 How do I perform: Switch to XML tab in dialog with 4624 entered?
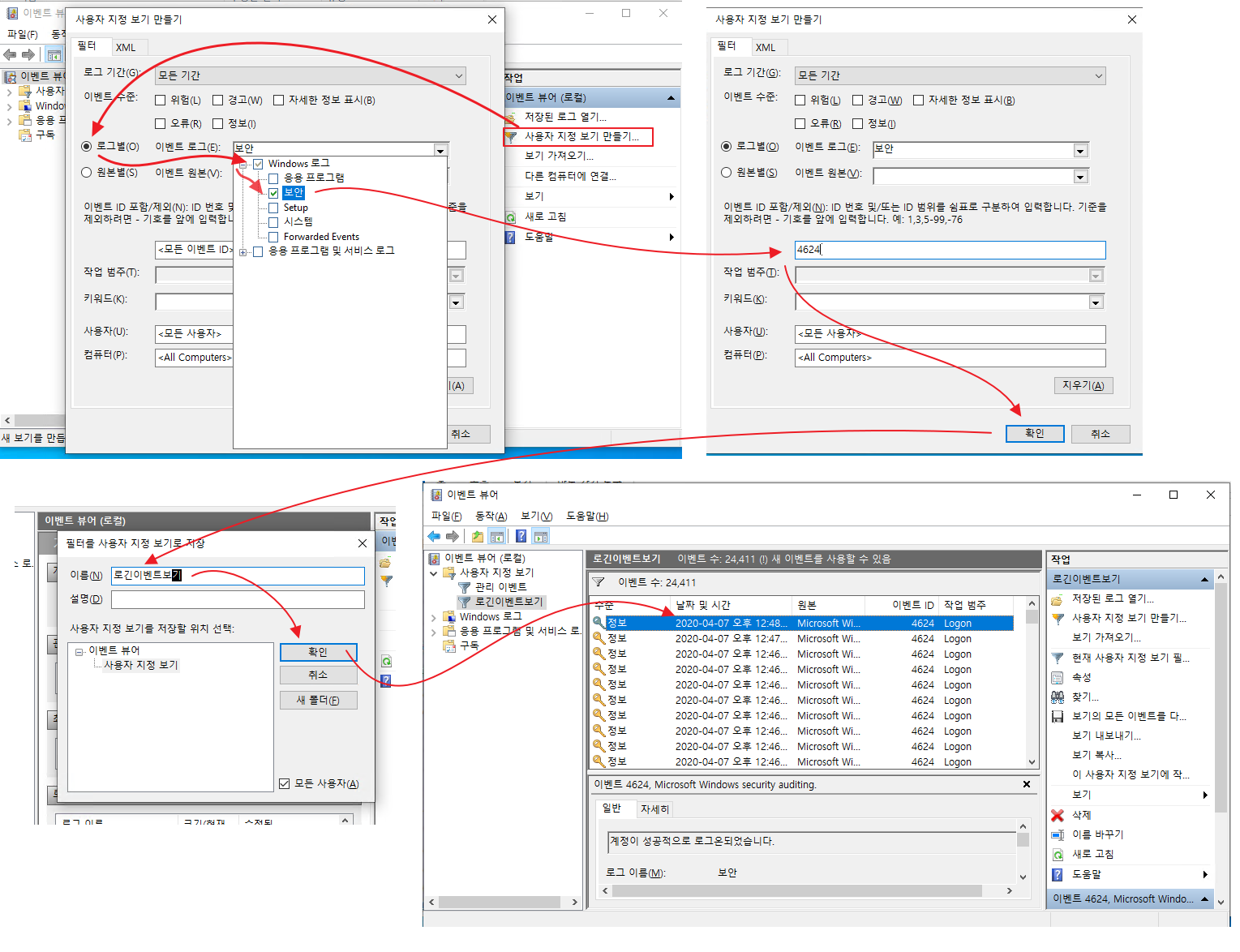tap(765, 47)
